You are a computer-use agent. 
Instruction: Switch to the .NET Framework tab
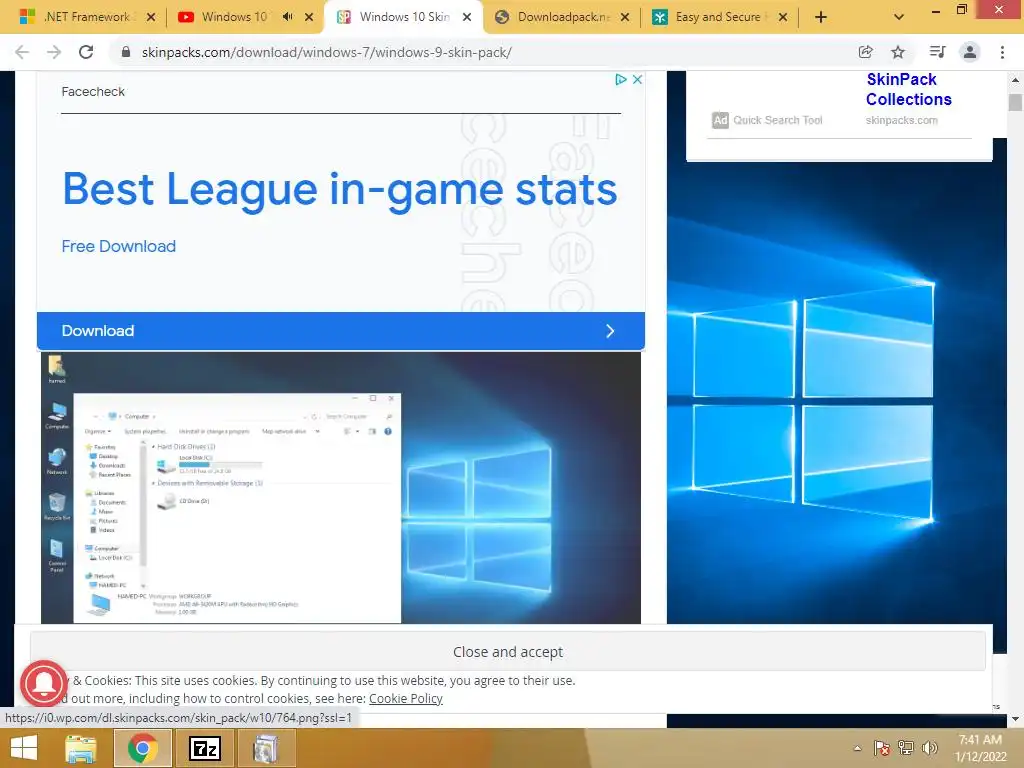pos(88,17)
